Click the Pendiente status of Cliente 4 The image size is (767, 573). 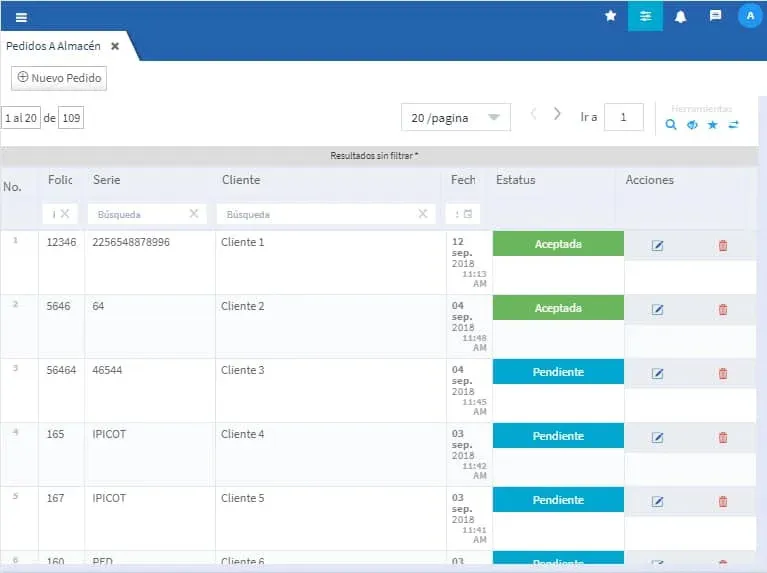click(x=557, y=436)
